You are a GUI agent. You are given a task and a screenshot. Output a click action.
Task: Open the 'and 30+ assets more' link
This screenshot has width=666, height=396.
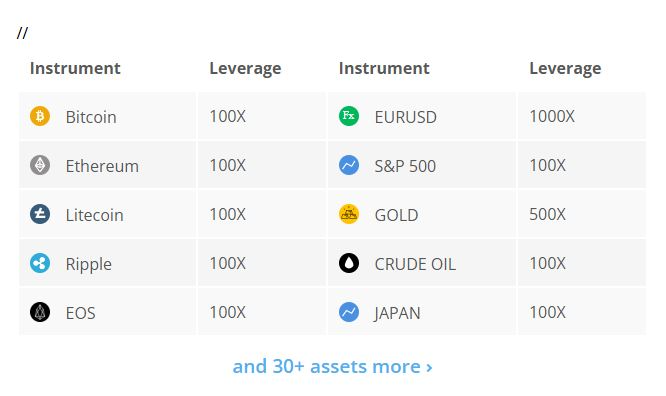333,366
